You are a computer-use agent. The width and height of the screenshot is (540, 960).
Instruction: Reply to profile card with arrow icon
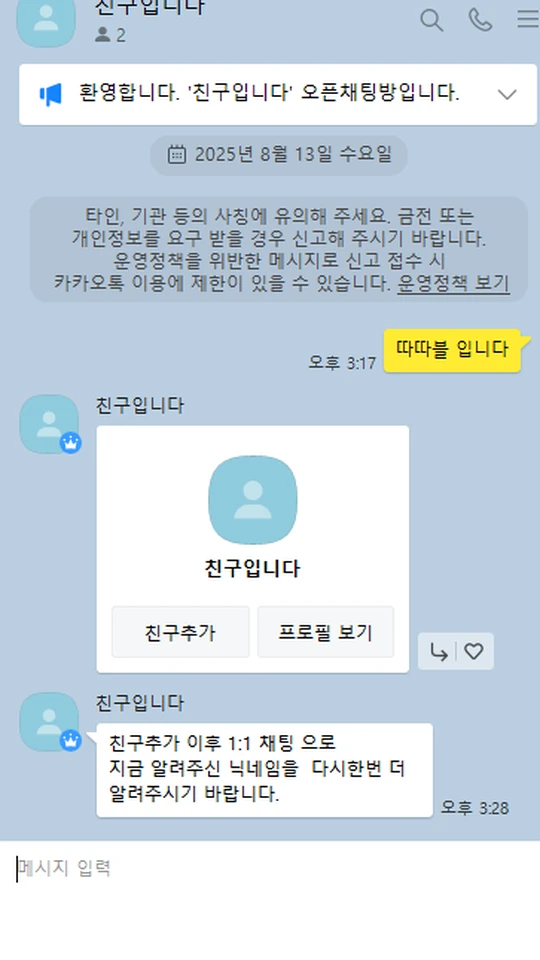click(x=439, y=652)
